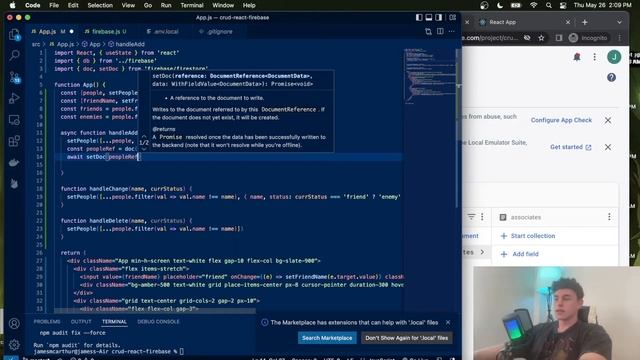This screenshot has width=640, height=360.
Task: Click the third-party cookies blocked eye icon
Action: click(x=527, y=38)
